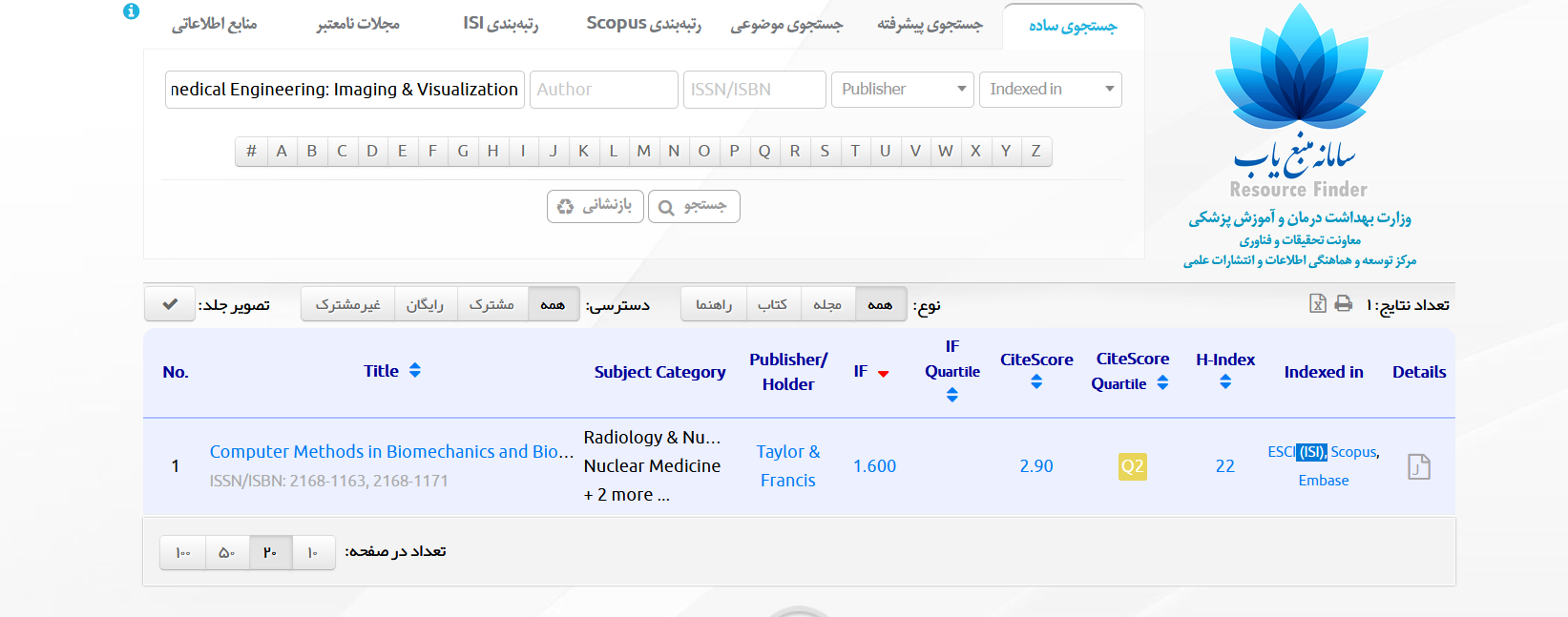The height and width of the screenshot is (617, 1568).
Task: Click the print results icon
Action: tap(1344, 303)
